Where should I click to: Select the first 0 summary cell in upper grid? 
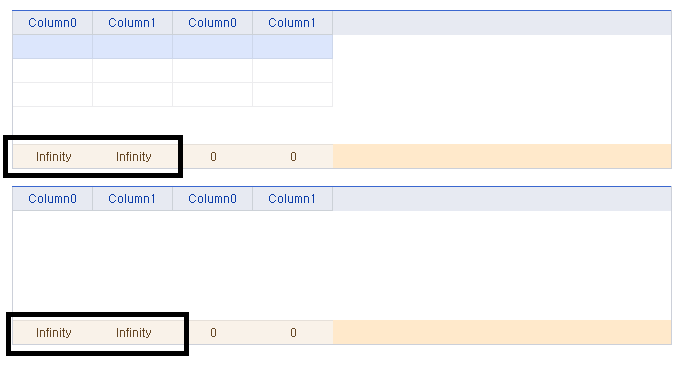(212, 157)
